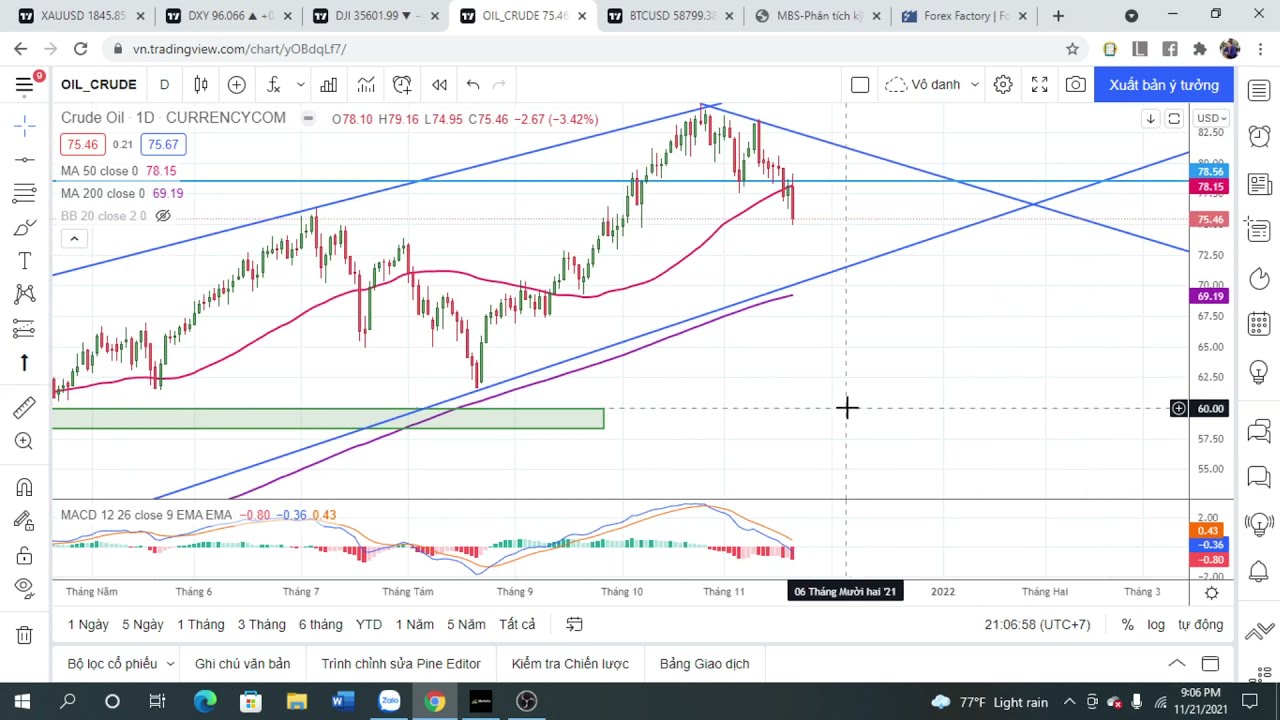Open File Explorer from taskbar
The height and width of the screenshot is (720, 1280).
click(x=296, y=702)
